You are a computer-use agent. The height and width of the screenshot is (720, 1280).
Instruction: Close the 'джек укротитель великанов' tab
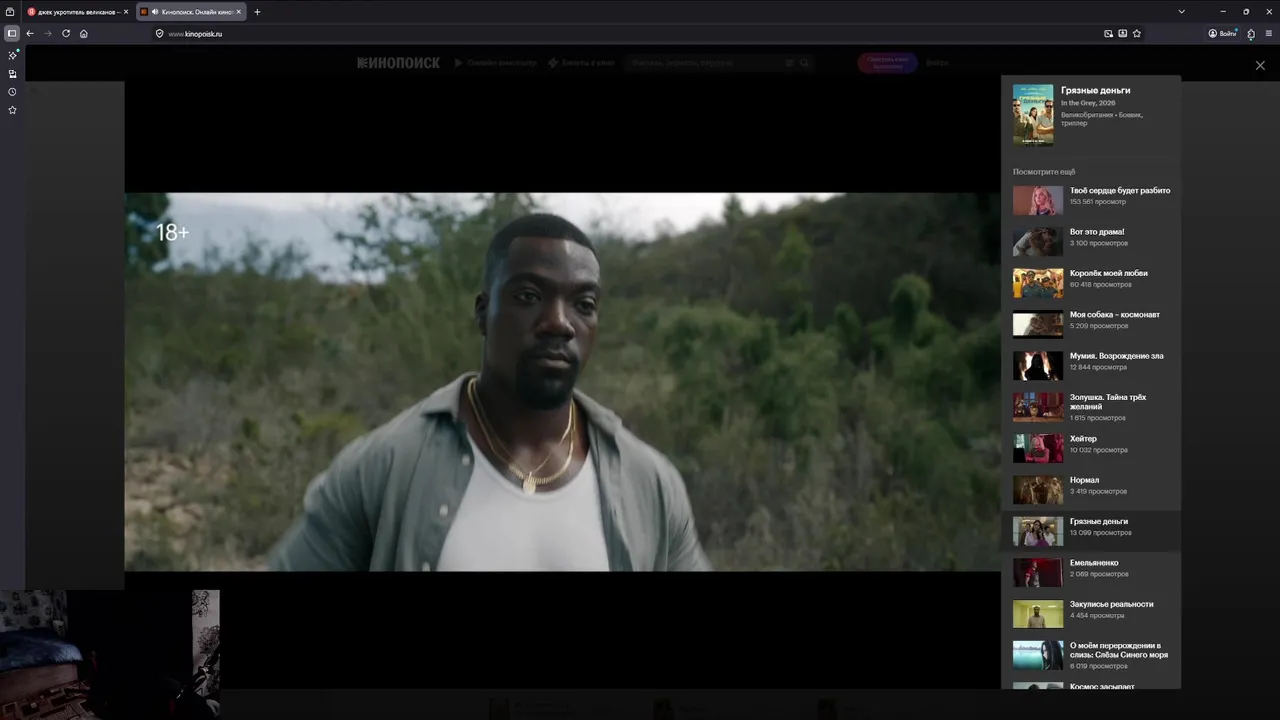click(x=126, y=12)
